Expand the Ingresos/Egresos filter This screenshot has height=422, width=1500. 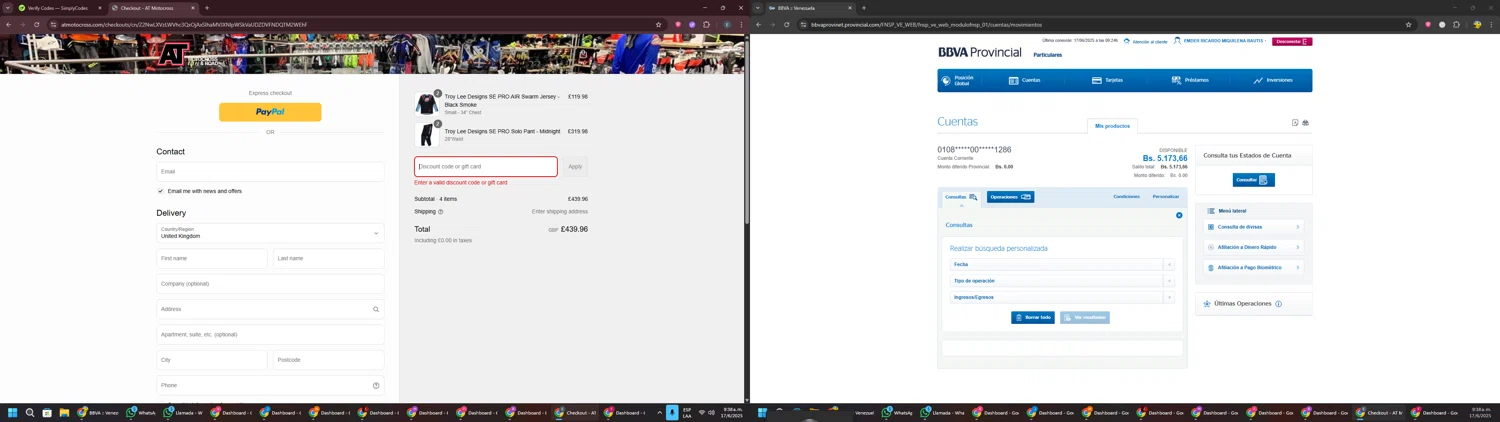[1062, 297]
